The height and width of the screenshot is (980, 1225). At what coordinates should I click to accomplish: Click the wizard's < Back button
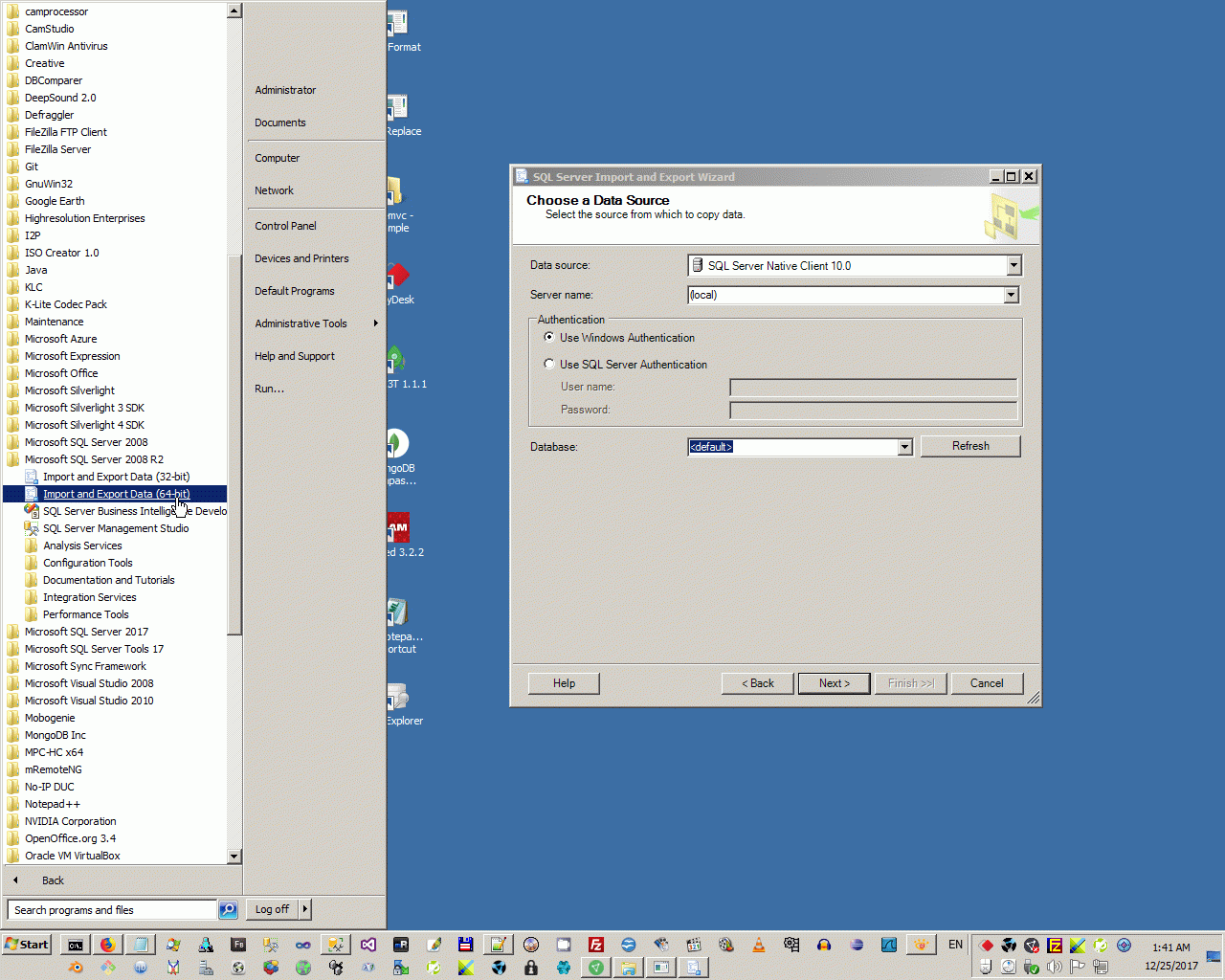(757, 683)
